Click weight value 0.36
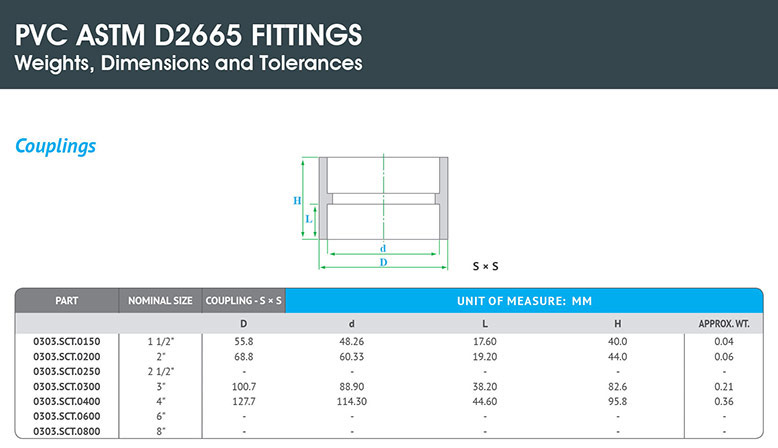This screenshot has height=448, width=778. click(x=724, y=401)
